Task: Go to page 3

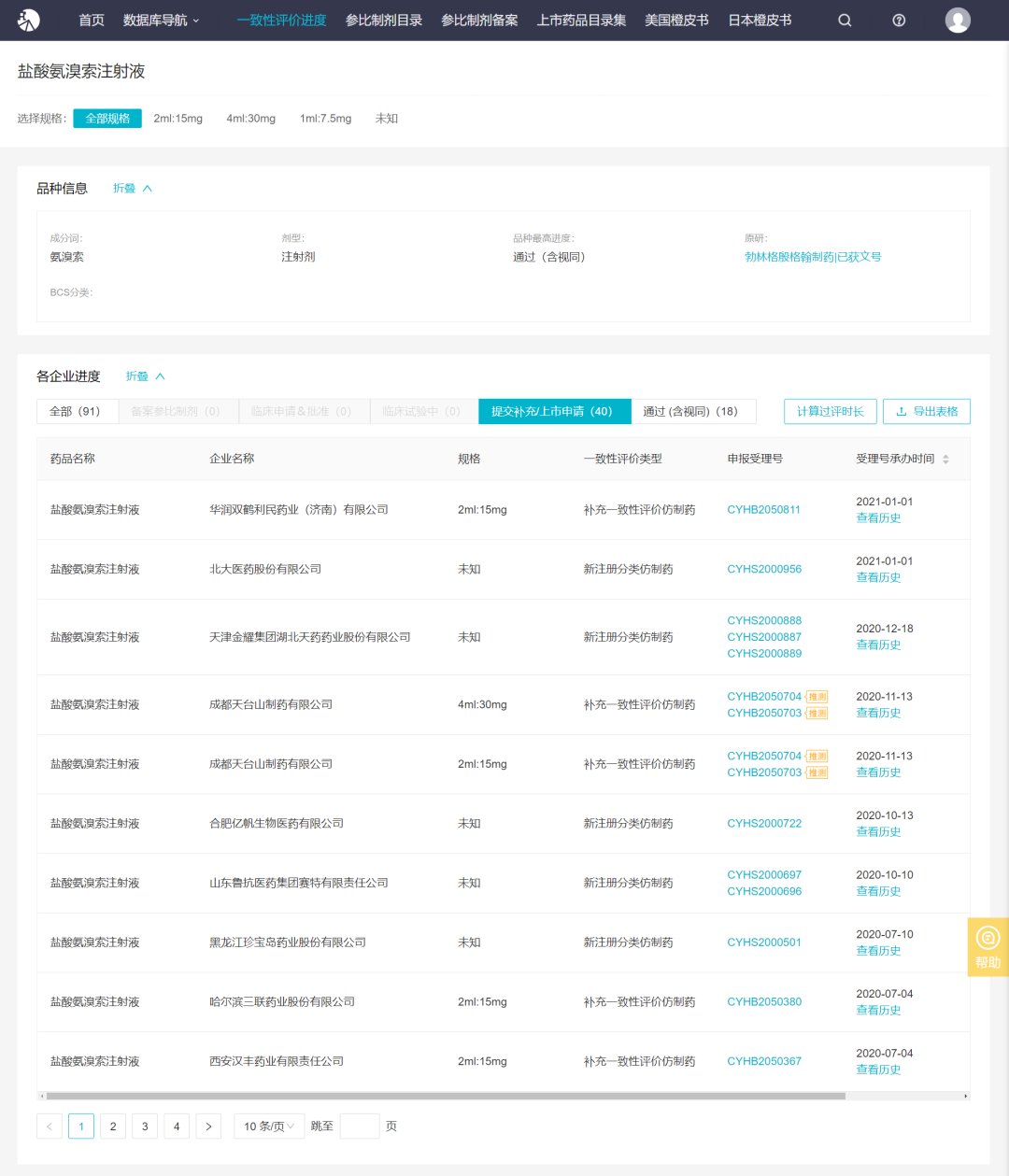Action: [145, 1126]
